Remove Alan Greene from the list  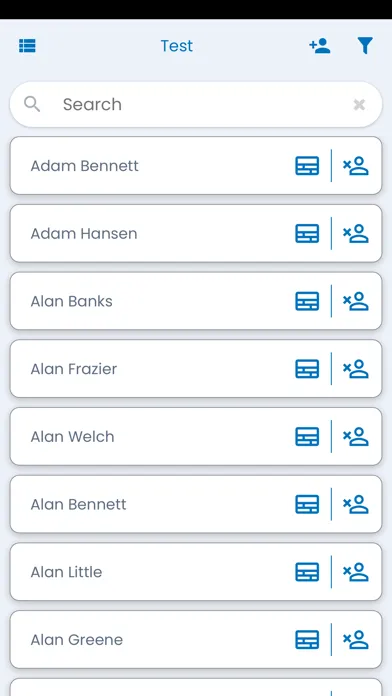[356, 640]
